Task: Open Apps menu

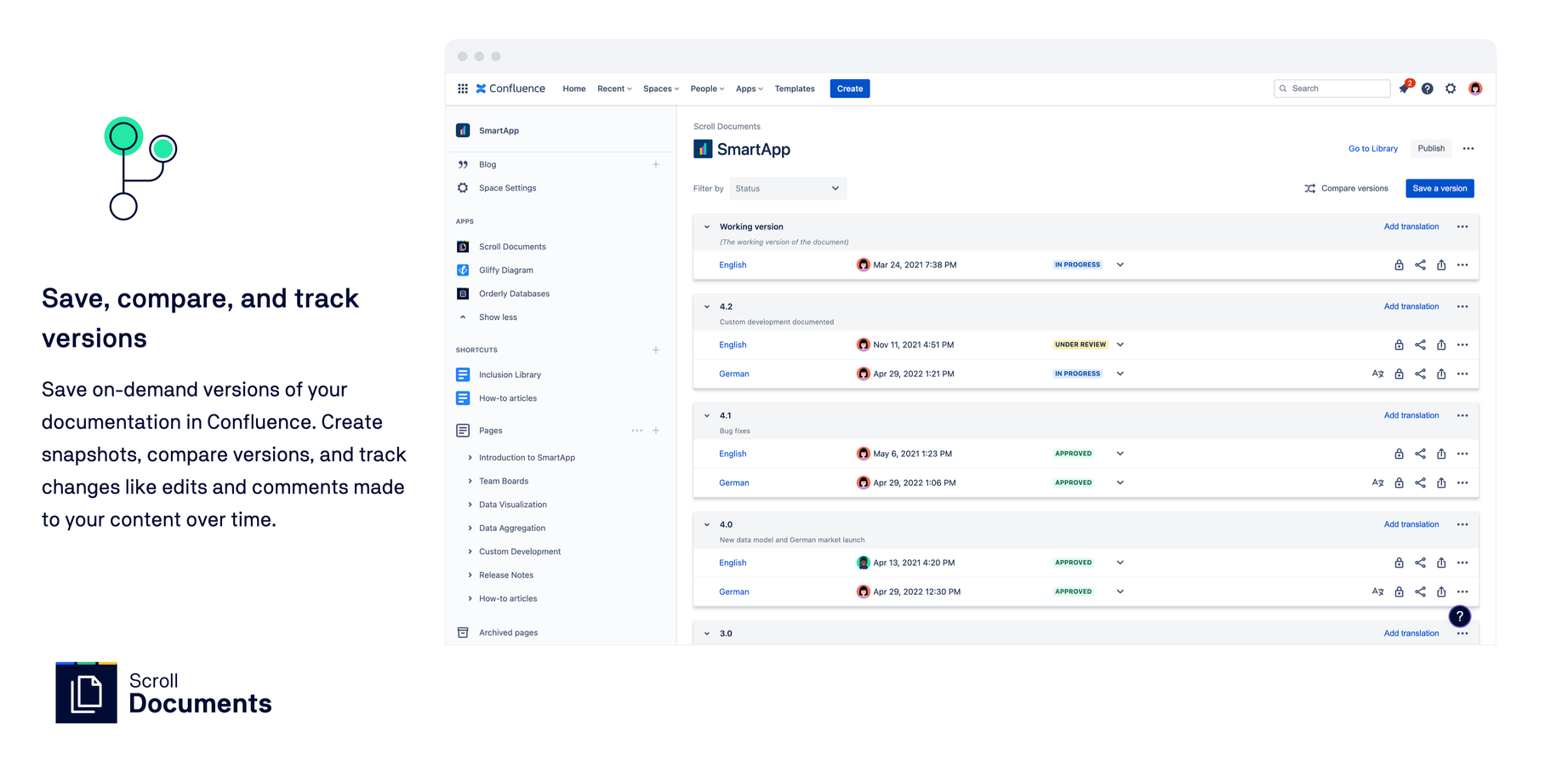Action: click(749, 89)
